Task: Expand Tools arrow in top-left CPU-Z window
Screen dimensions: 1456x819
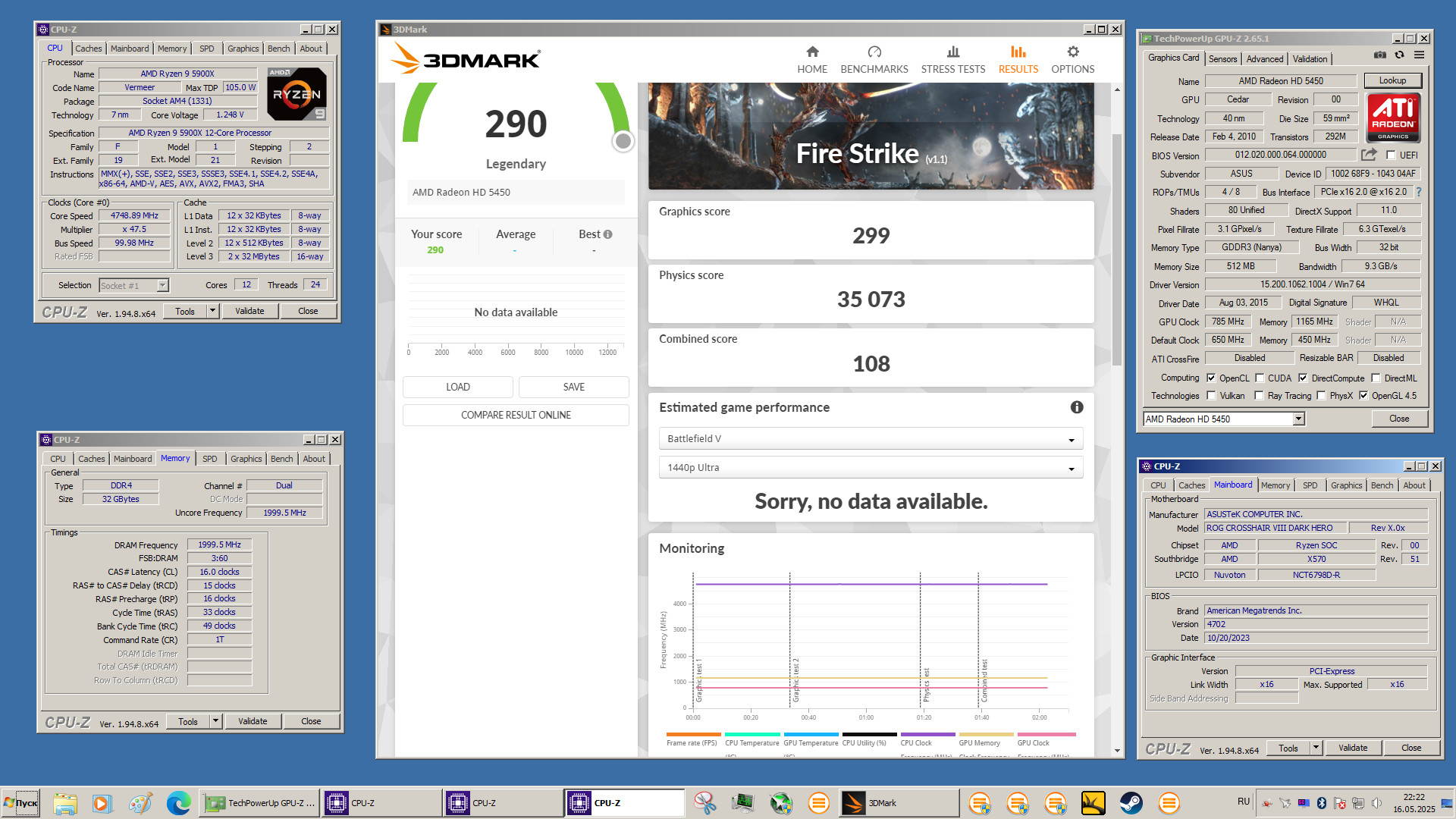Action: (x=213, y=311)
